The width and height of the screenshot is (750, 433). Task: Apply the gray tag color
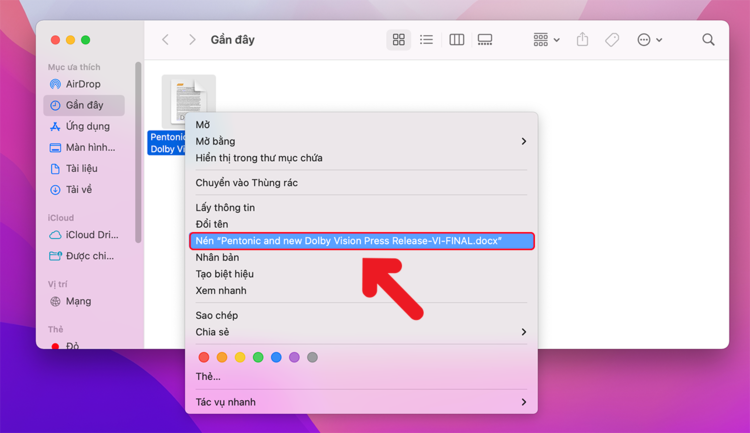(312, 357)
